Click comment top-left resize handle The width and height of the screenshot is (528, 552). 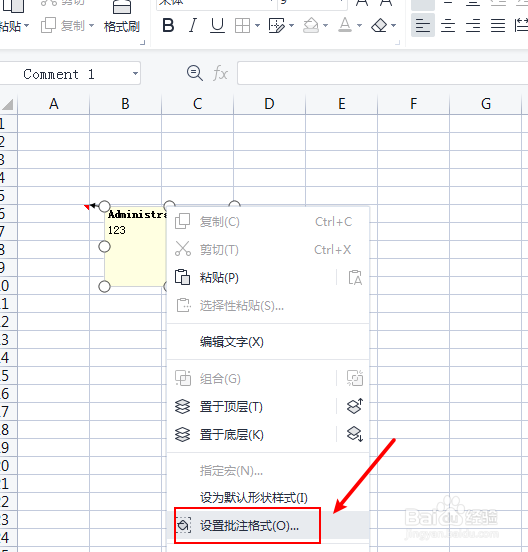coord(104,207)
